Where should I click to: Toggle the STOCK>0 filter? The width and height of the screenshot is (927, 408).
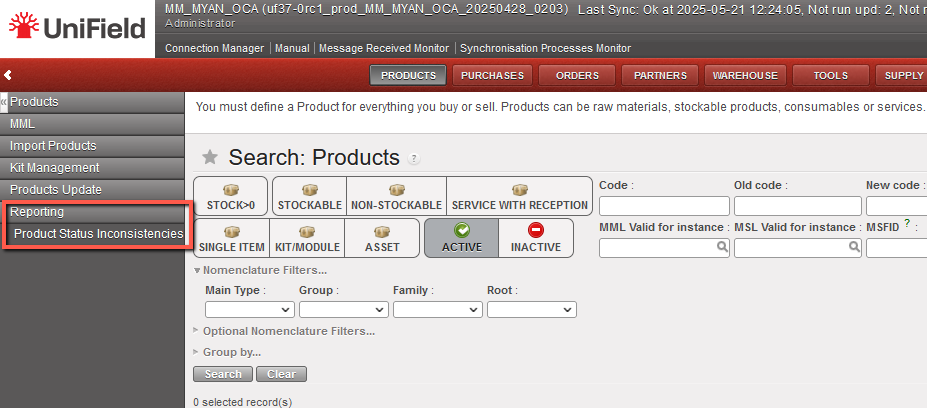(230, 196)
